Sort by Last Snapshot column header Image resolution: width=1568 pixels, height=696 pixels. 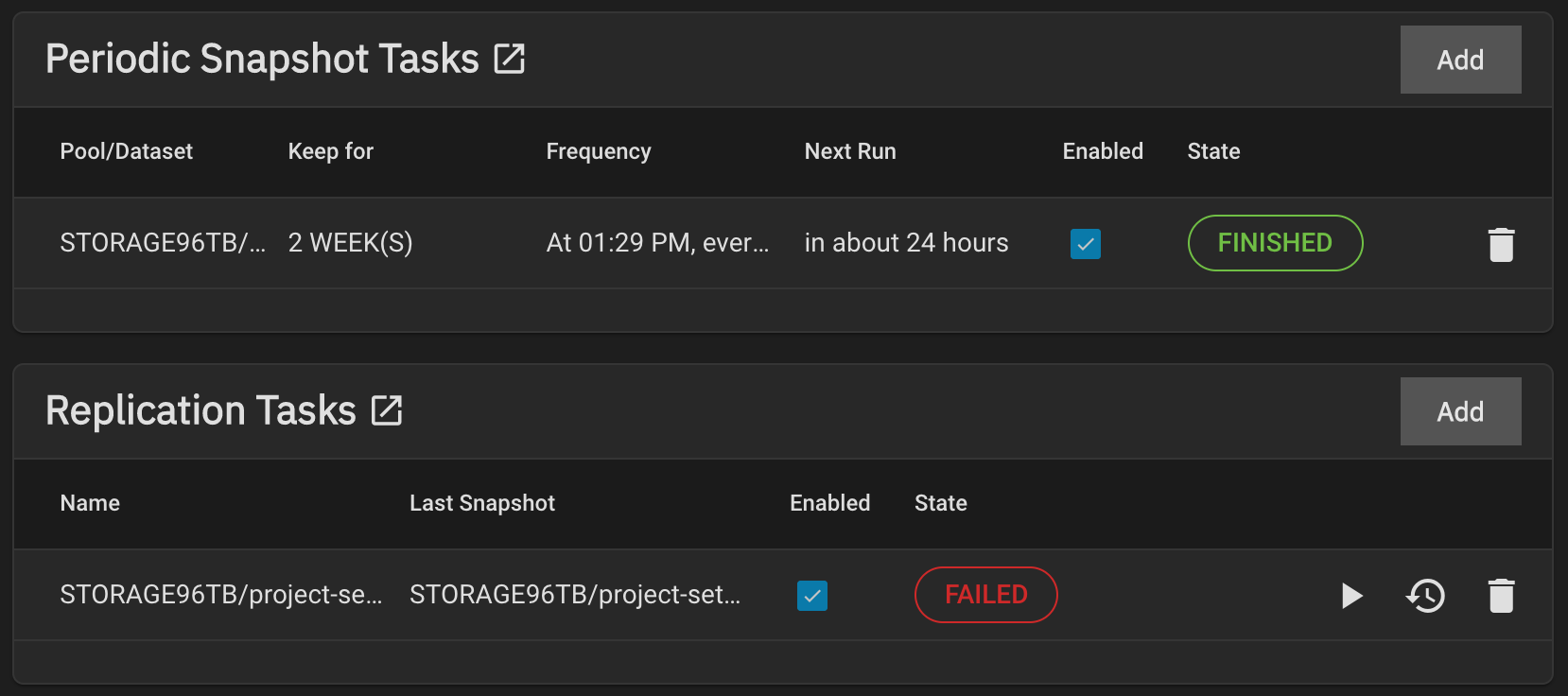482,503
